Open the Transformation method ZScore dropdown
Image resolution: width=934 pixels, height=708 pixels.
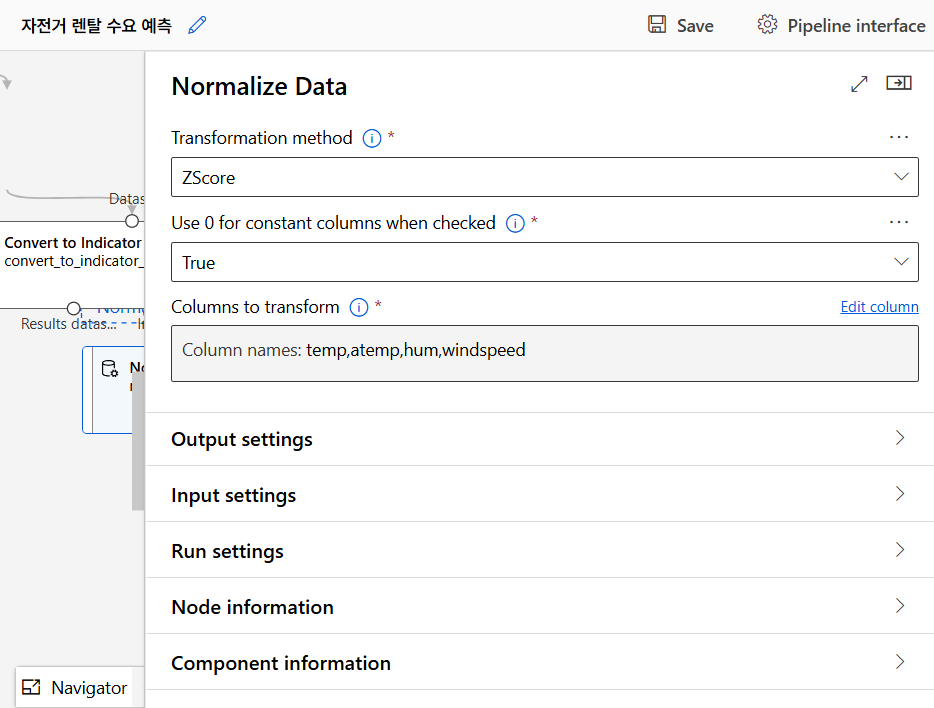pyautogui.click(x=545, y=178)
